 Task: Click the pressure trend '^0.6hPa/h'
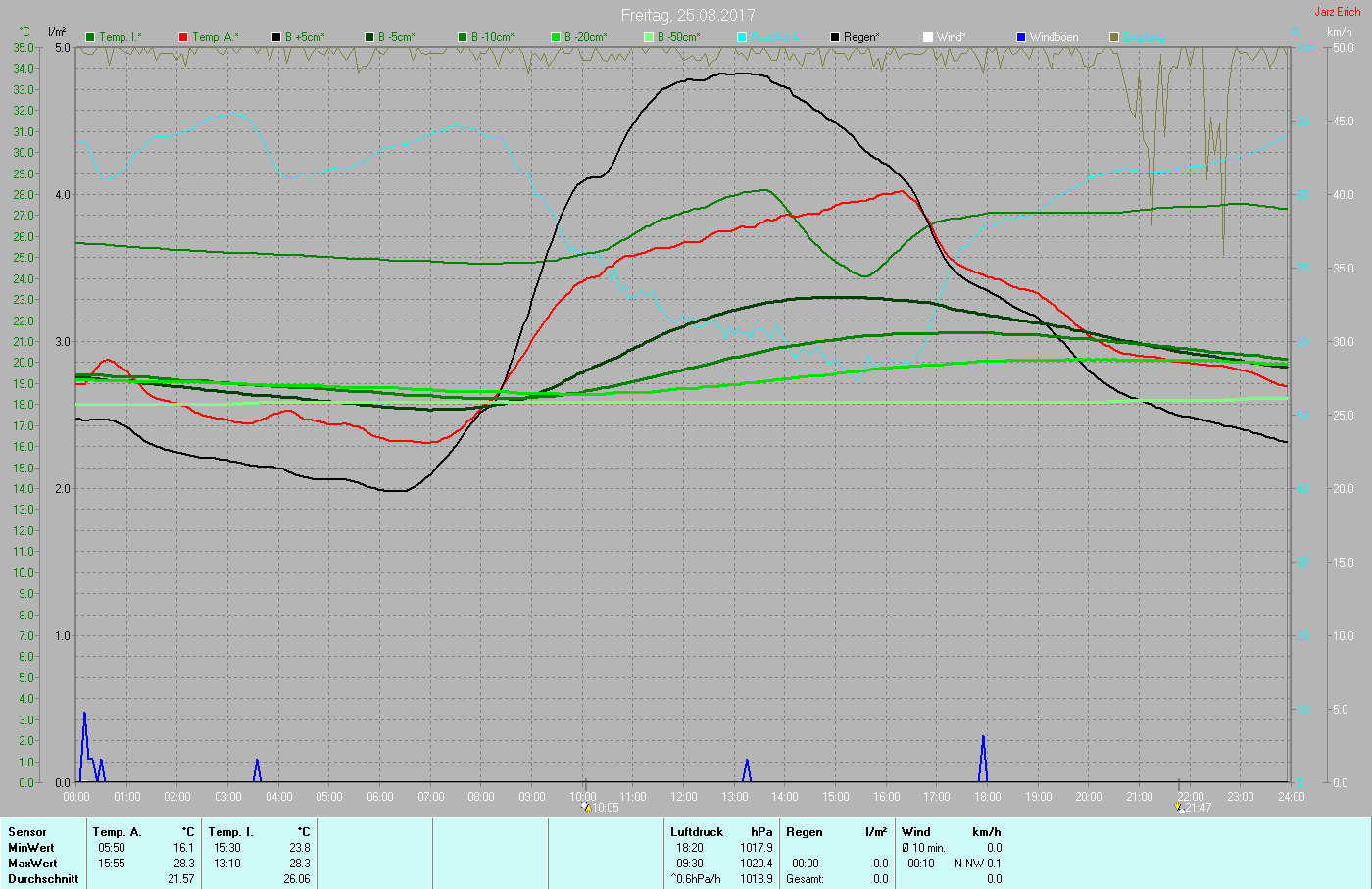pos(696,879)
